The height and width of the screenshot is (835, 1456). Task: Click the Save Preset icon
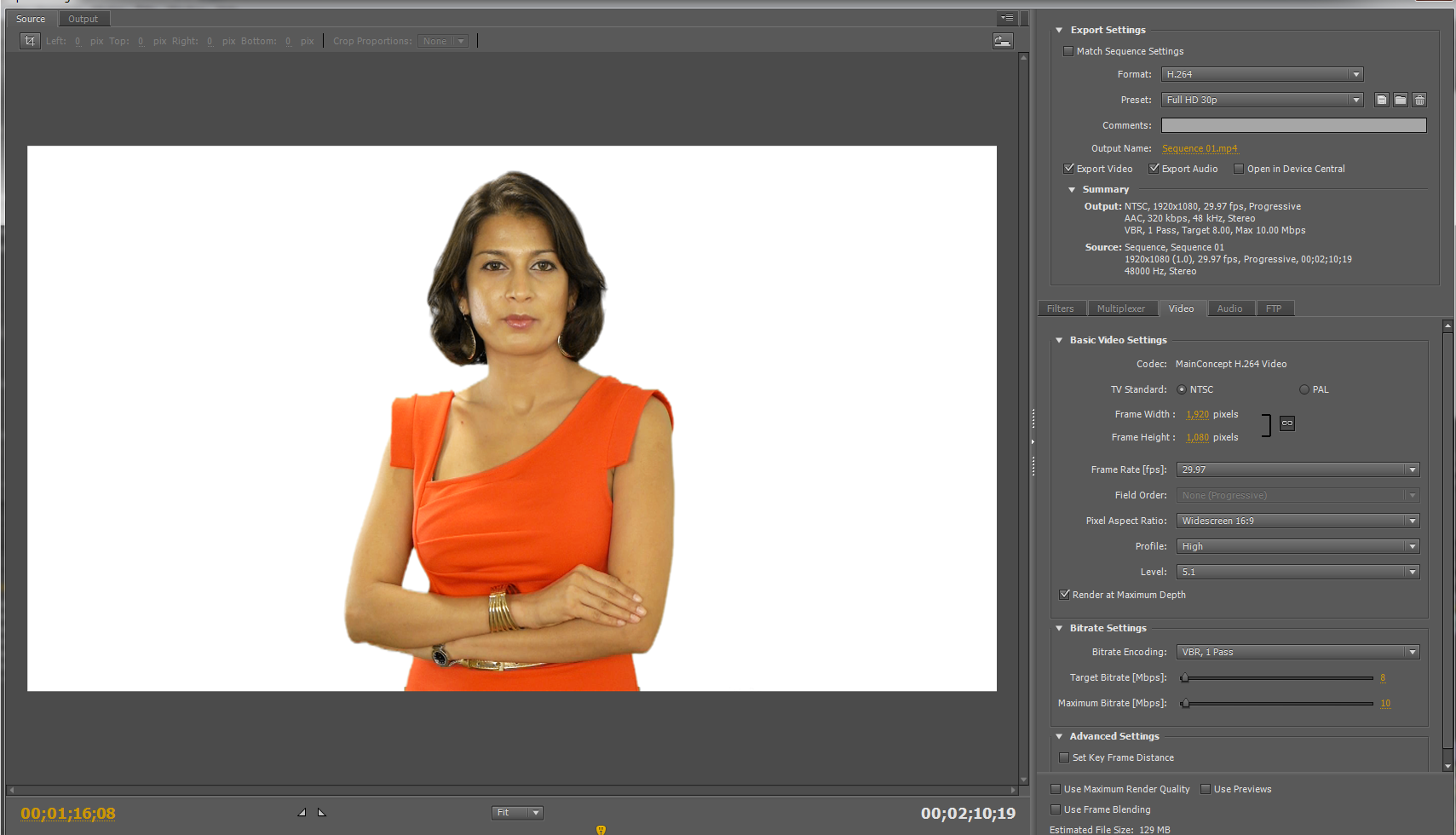[x=1382, y=100]
